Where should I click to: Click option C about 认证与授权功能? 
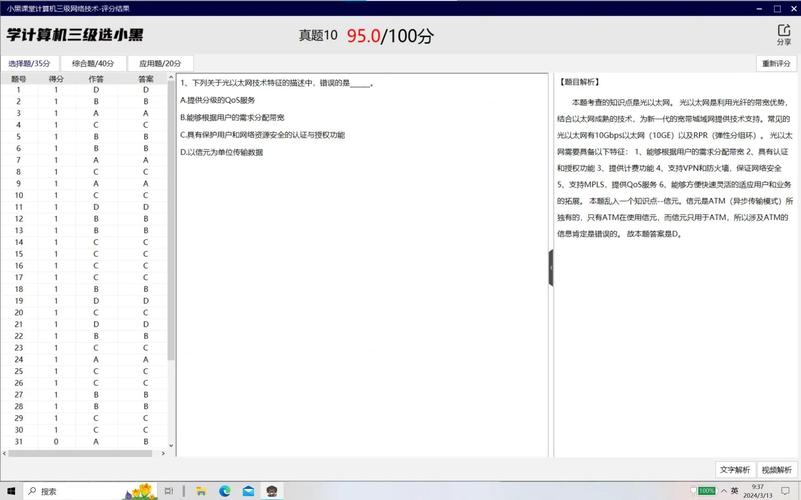coord(263,135)
